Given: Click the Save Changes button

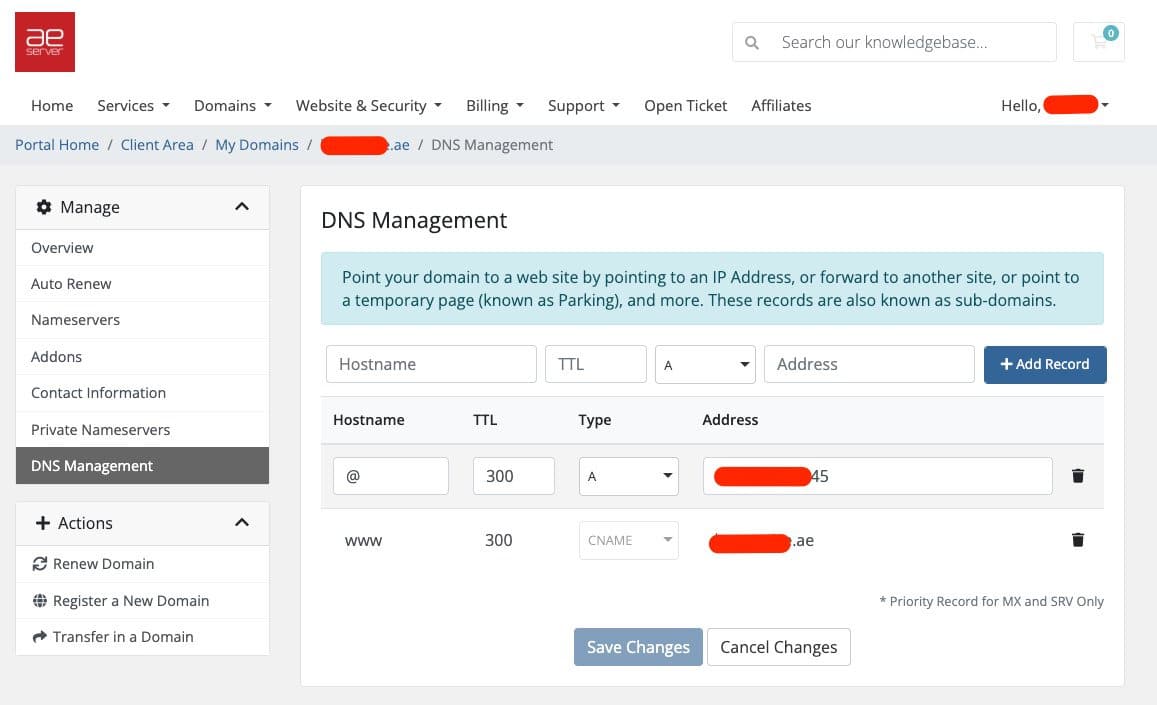Looking at the screenshot, I should tap(638, 647).
